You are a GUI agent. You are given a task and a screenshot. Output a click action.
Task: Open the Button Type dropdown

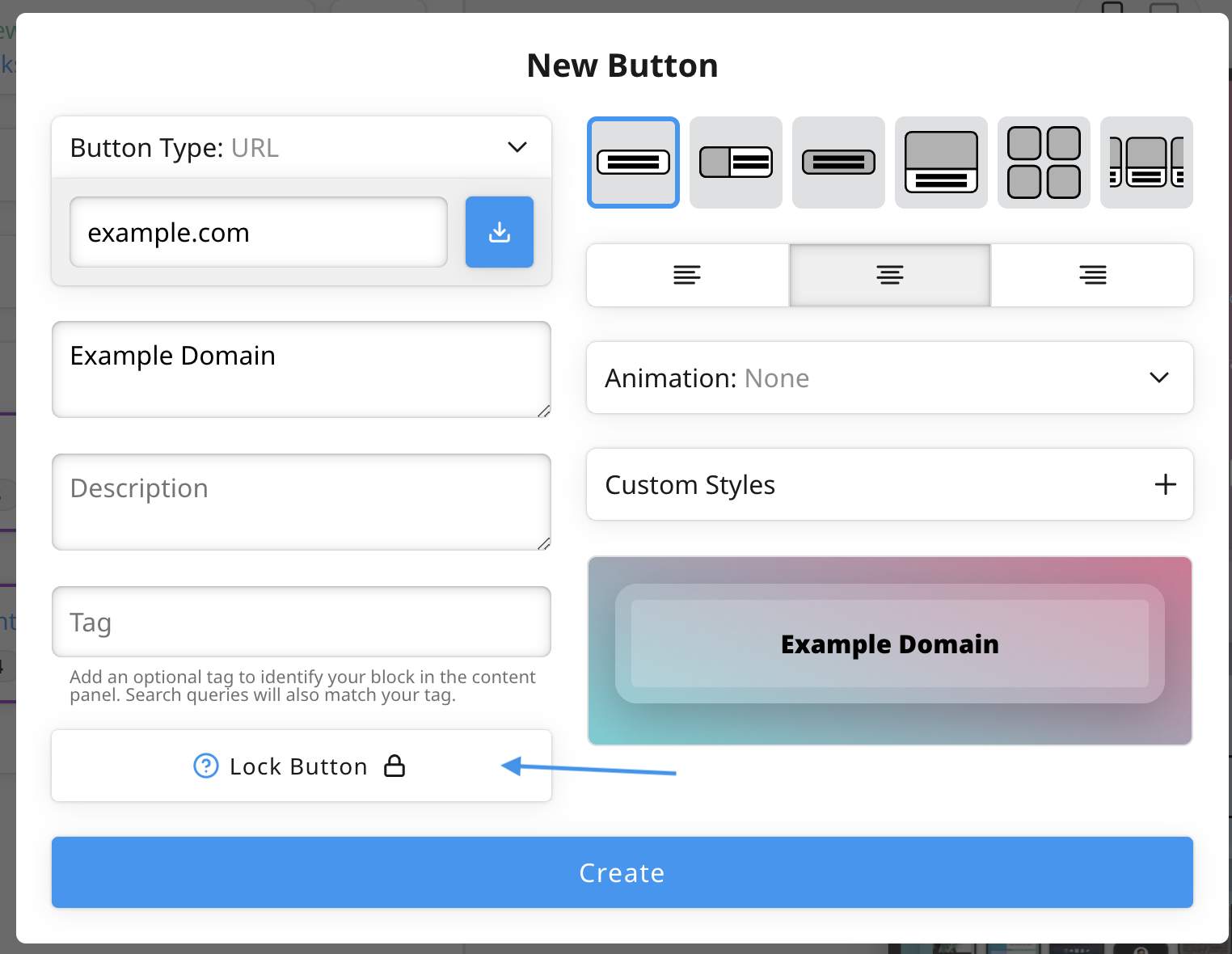[x=302, y=147]
